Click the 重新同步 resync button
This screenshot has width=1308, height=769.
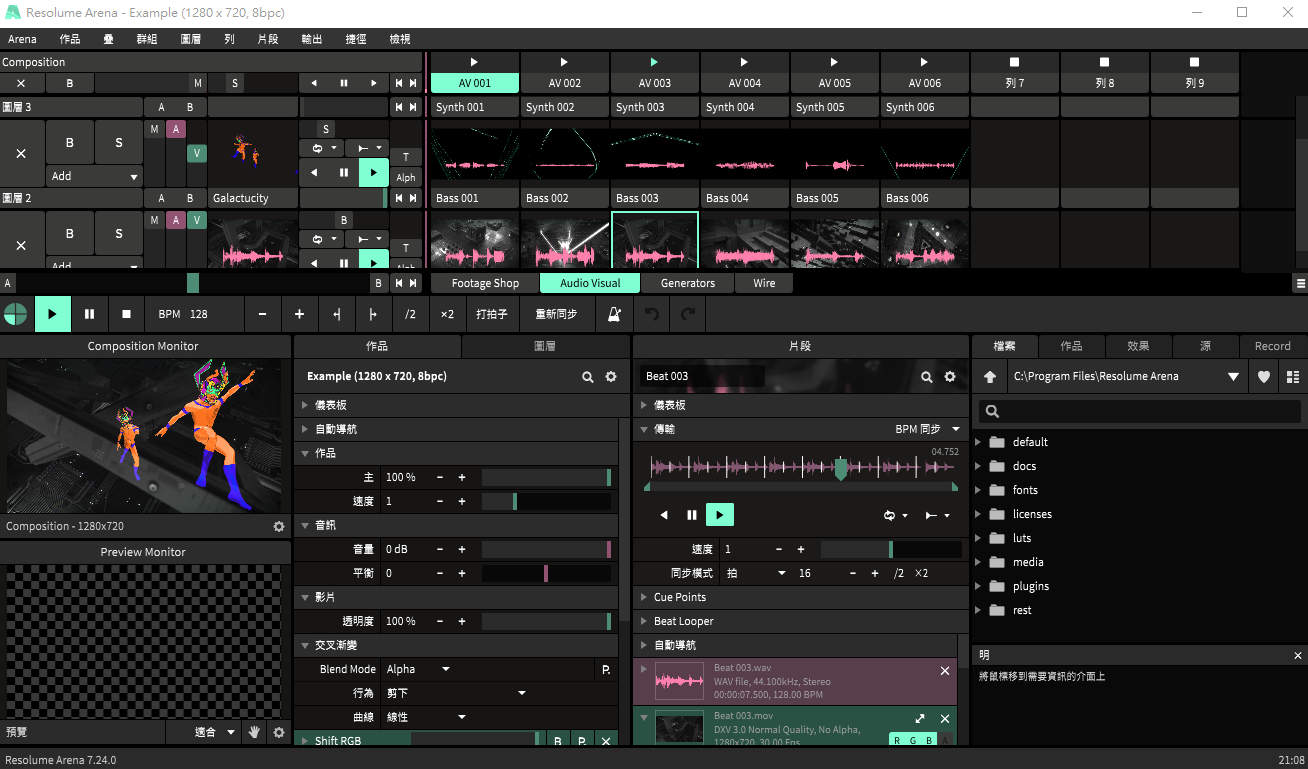tap(556, 314)
